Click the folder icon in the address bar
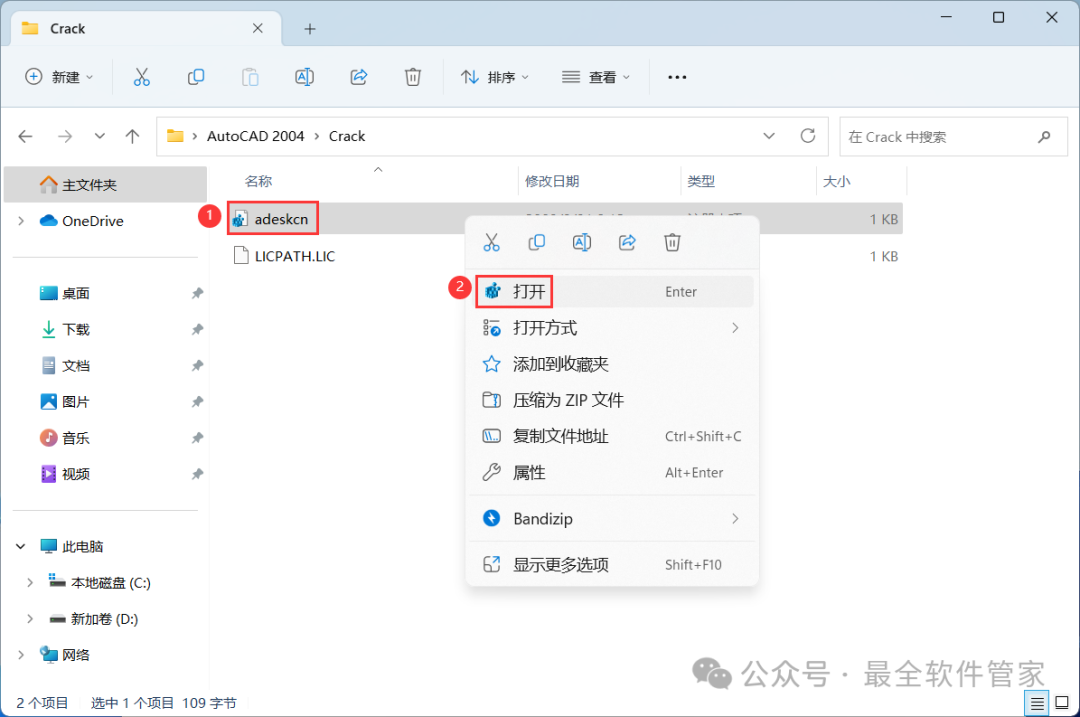 tap(176, 136)
